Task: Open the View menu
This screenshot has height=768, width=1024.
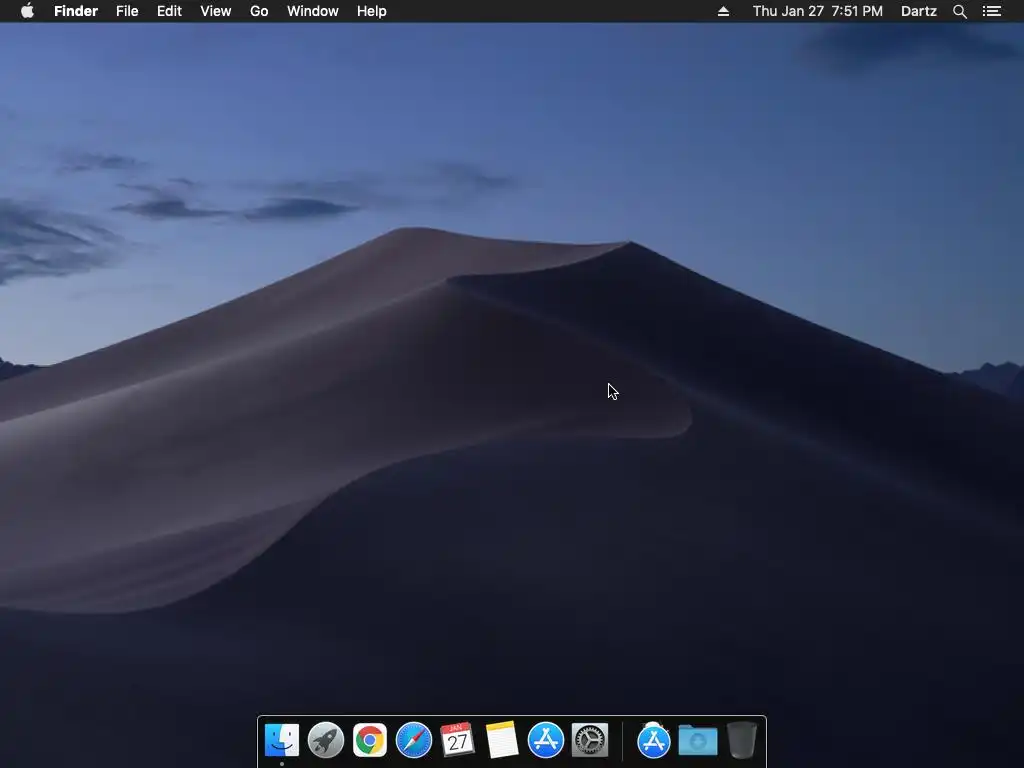Action: tap(216, 11)
